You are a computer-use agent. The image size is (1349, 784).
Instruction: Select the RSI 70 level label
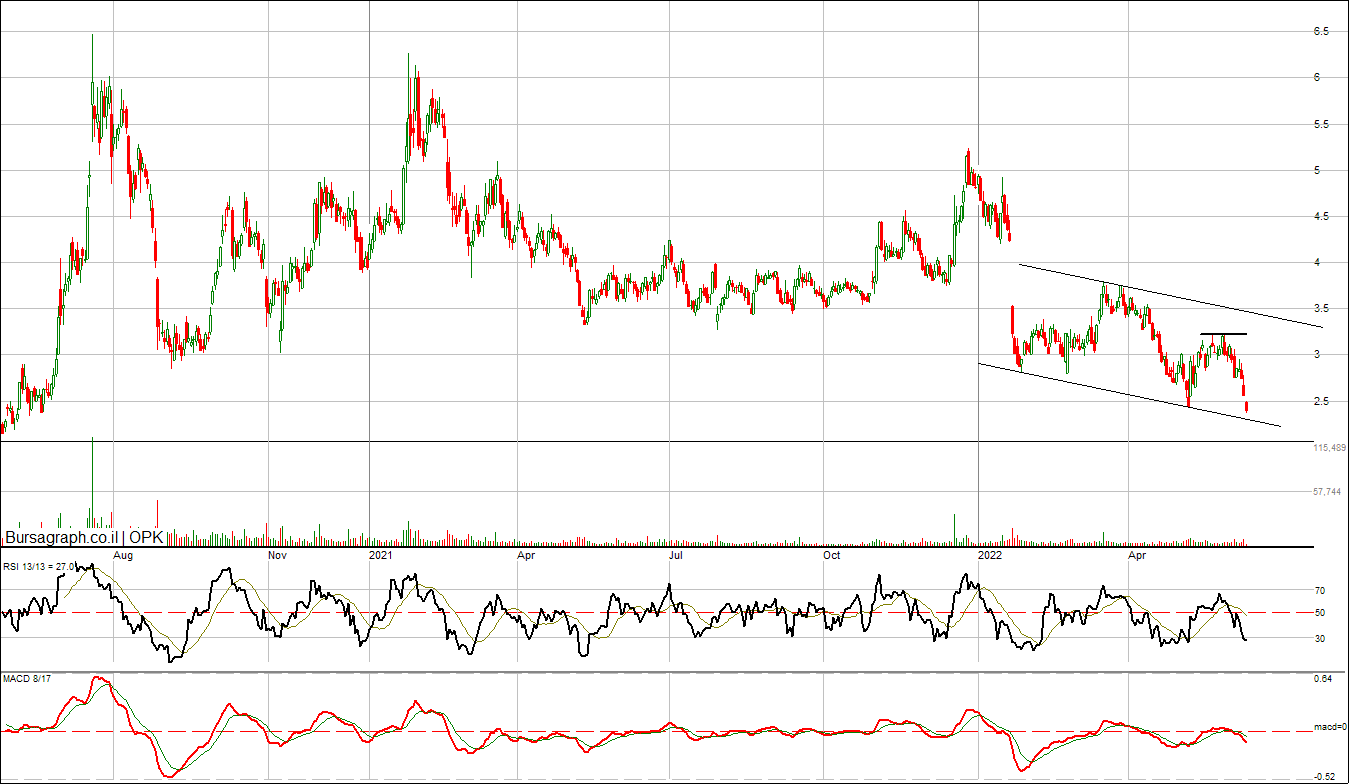[x=1319, y=591]
